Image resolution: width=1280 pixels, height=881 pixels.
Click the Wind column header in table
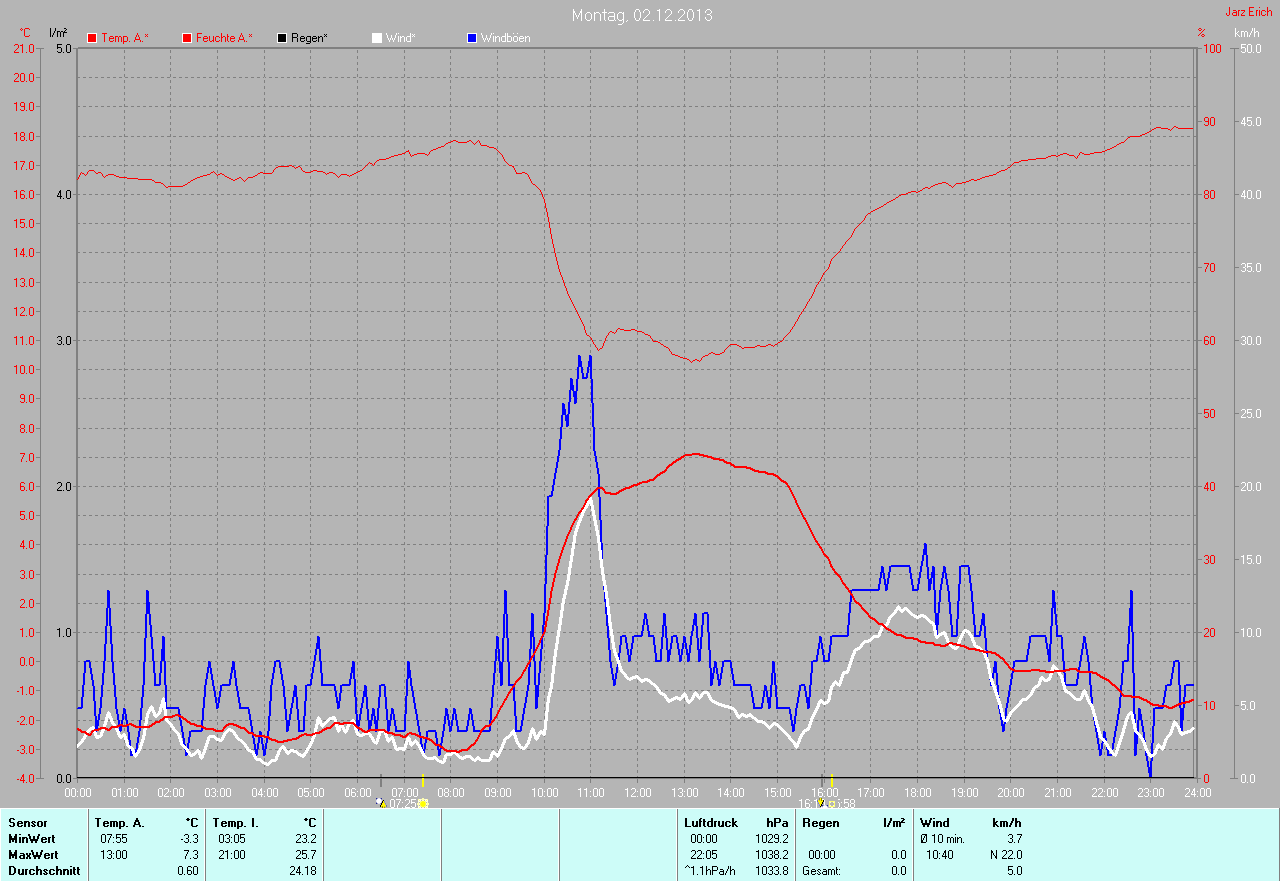click(934, 822)
